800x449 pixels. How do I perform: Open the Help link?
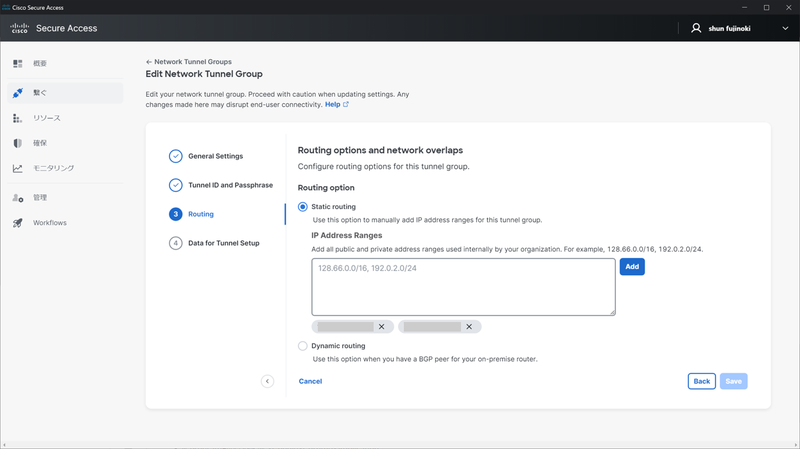coord(333,104)
